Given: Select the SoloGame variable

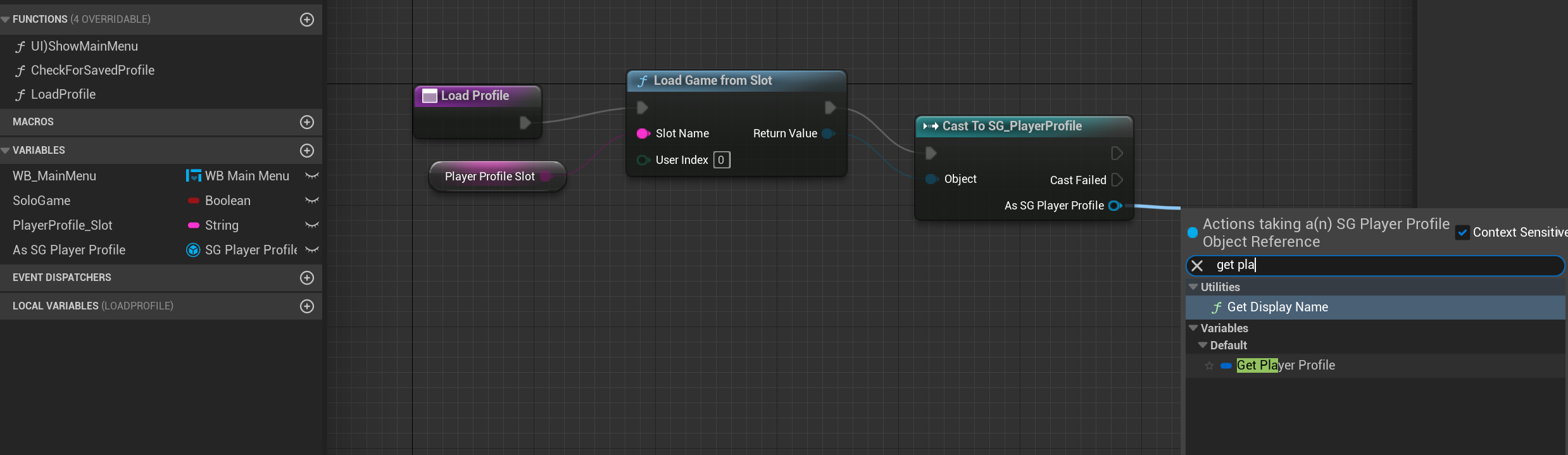Looking at the screenshot, I should [x=42, y=201].
